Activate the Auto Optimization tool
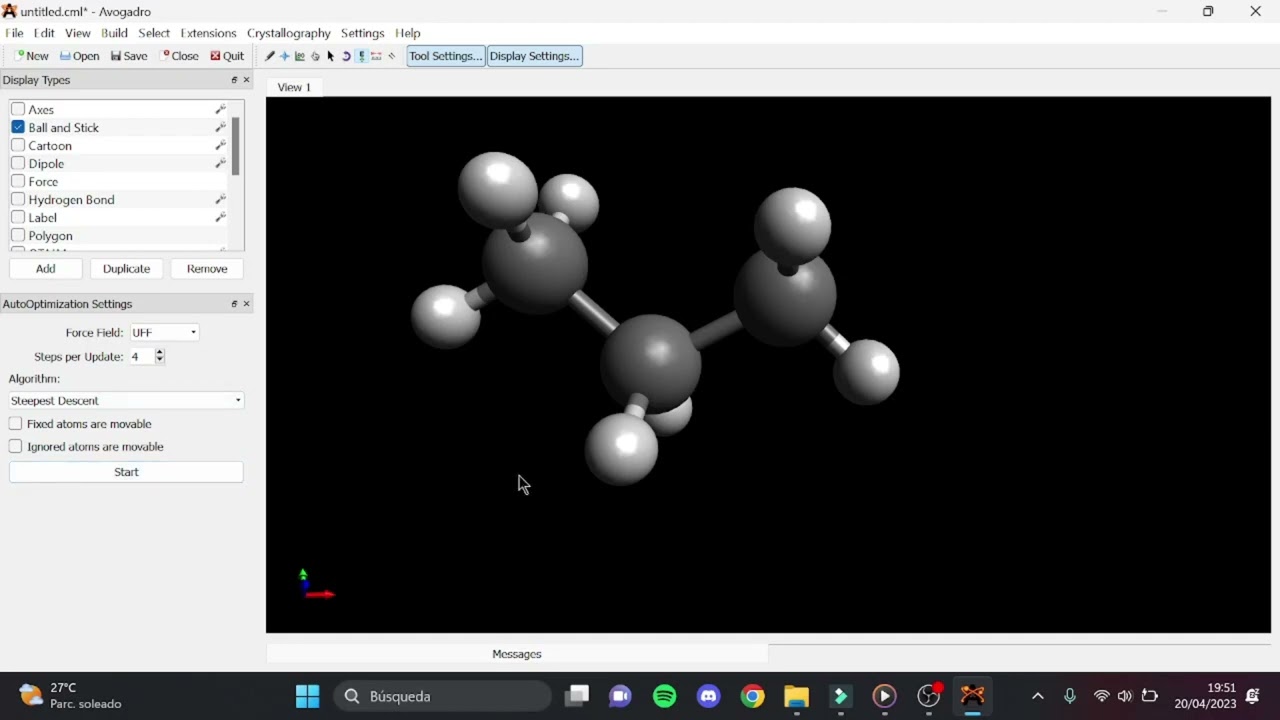This screenshot has width=1280, height=720. pyautogui.click(x=361, y=56)
